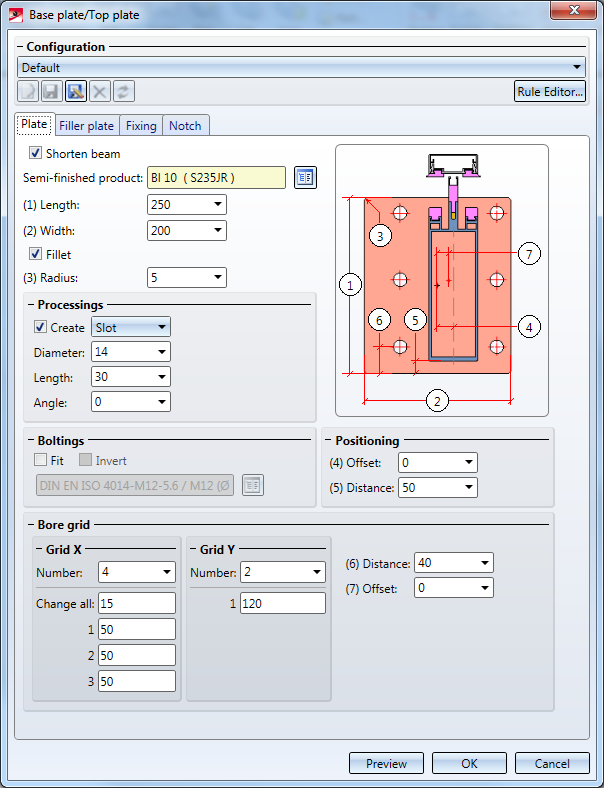Viewport: 604px width, 790px height.
Task: Click the save-as configuration icon
Action: click(x=76, y=92)
